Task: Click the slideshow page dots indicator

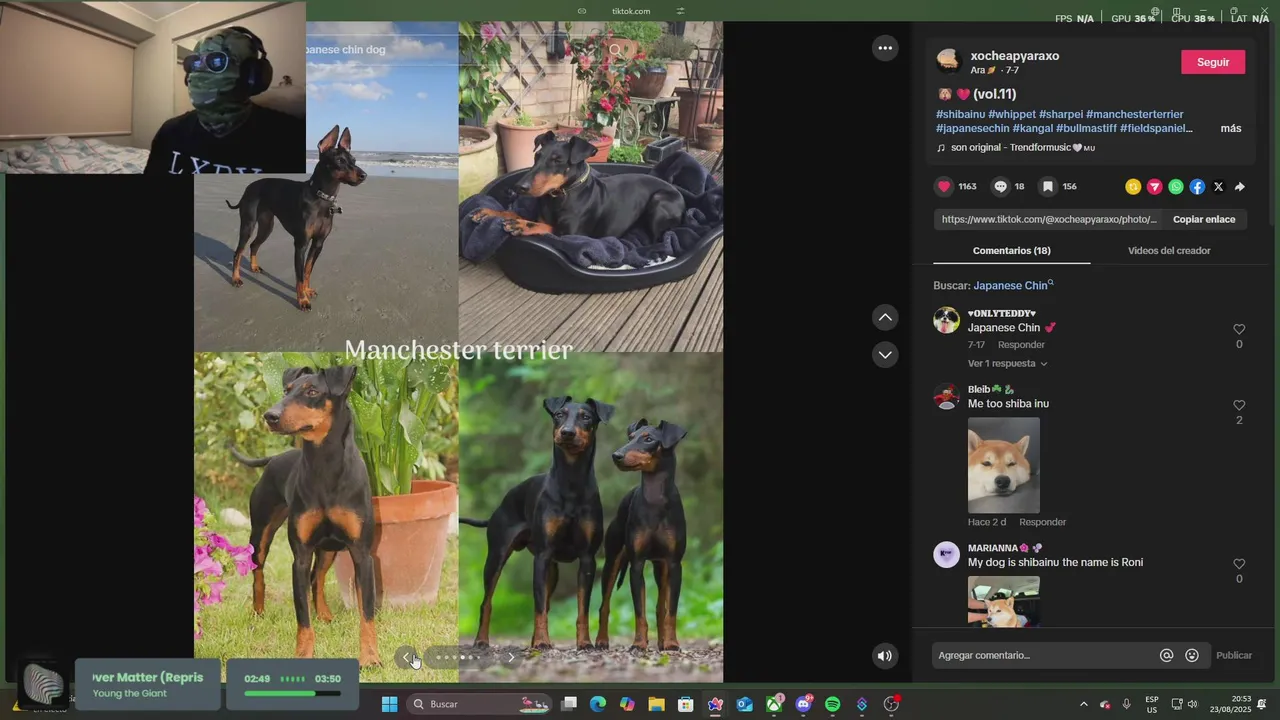Action: point(459,657)
